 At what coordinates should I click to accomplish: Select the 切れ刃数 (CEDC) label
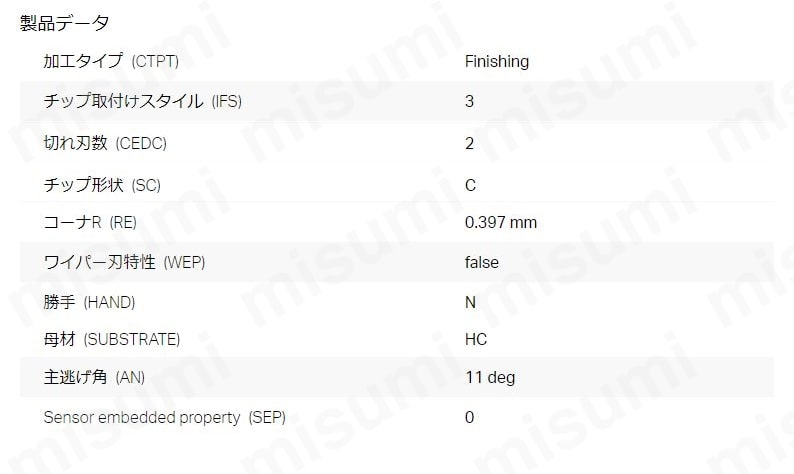tap(105, 143)
